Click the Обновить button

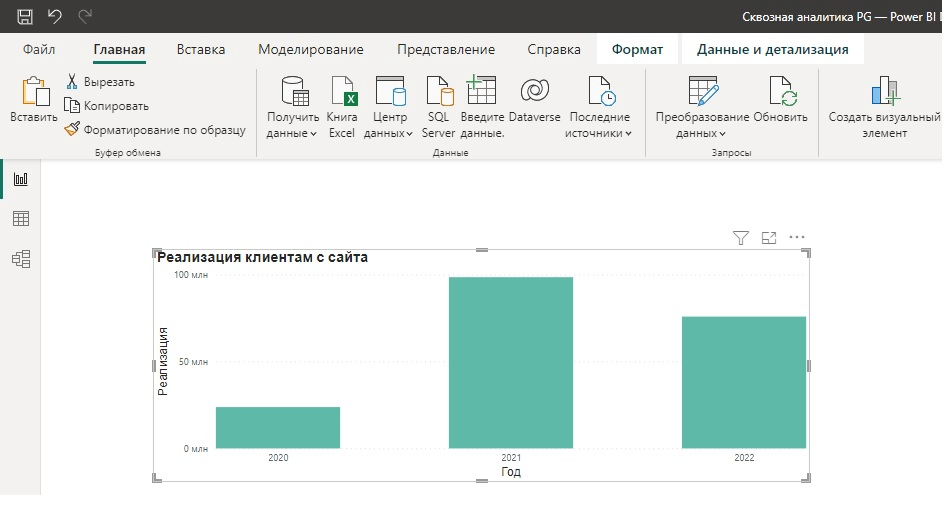pos(780,107)
